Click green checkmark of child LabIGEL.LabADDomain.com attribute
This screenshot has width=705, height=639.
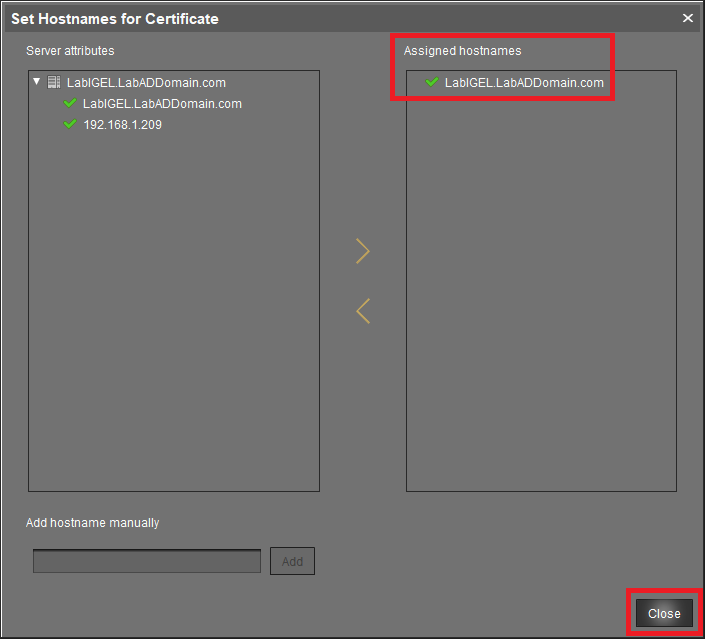click(x=70, y=104)
